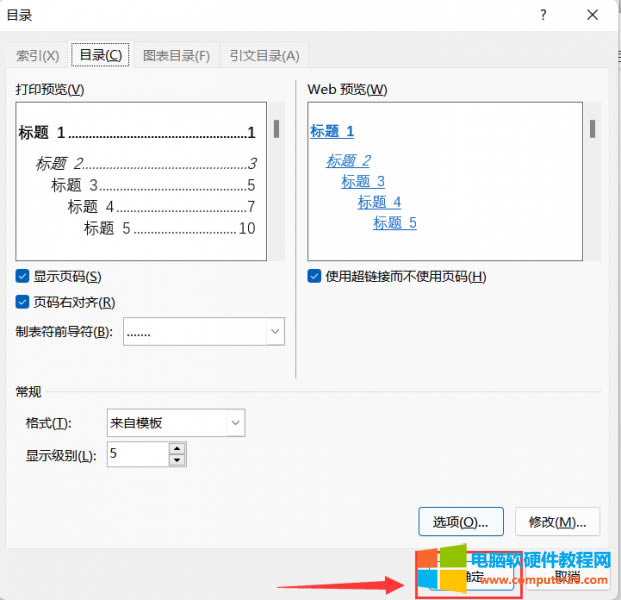The height and width of the screenshot is (600, 621).
Task: Open the 图表目录 tab
Action: (x=176, y=56)
